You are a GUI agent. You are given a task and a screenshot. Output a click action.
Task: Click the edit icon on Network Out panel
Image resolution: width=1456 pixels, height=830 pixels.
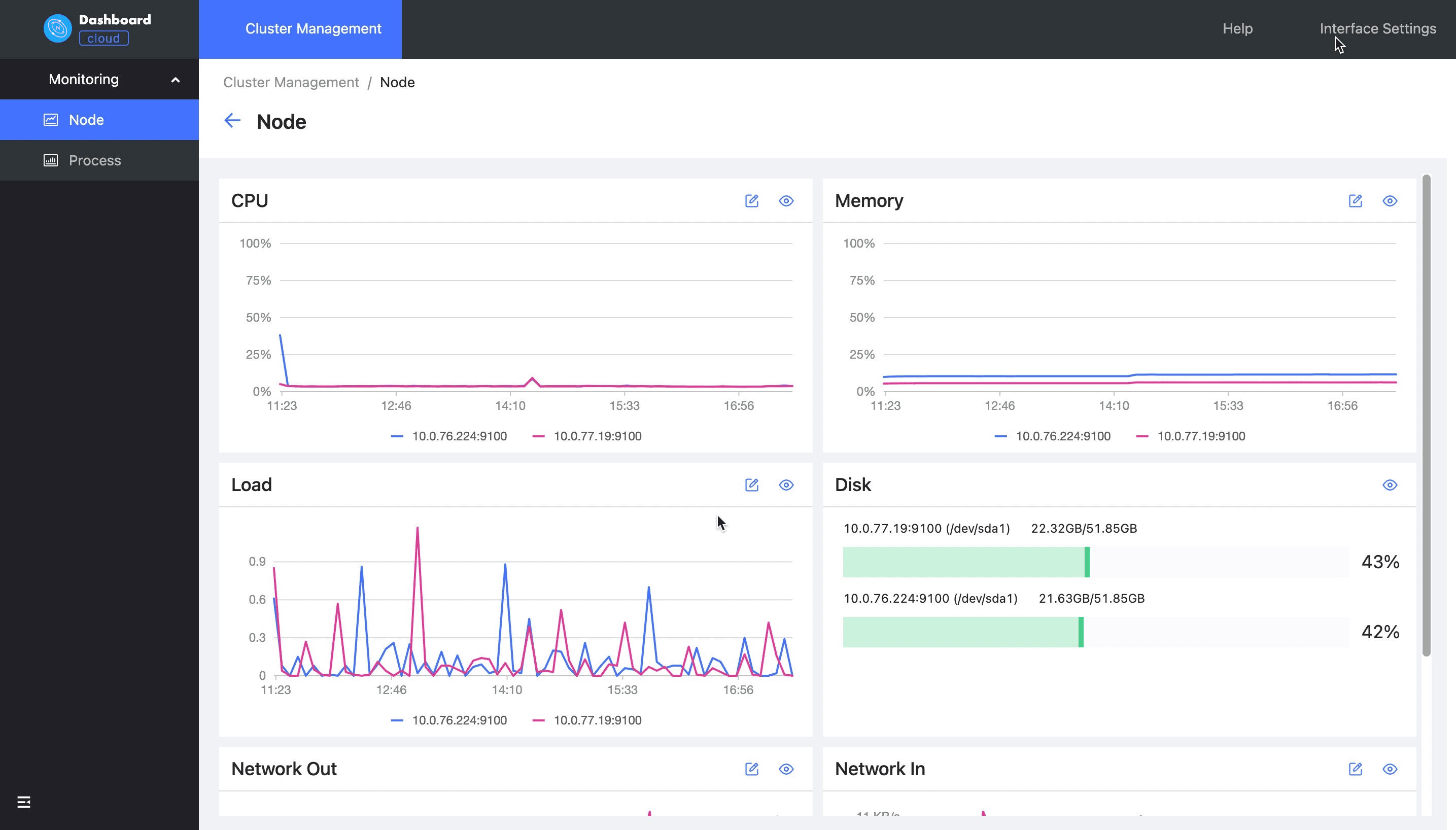752,769
